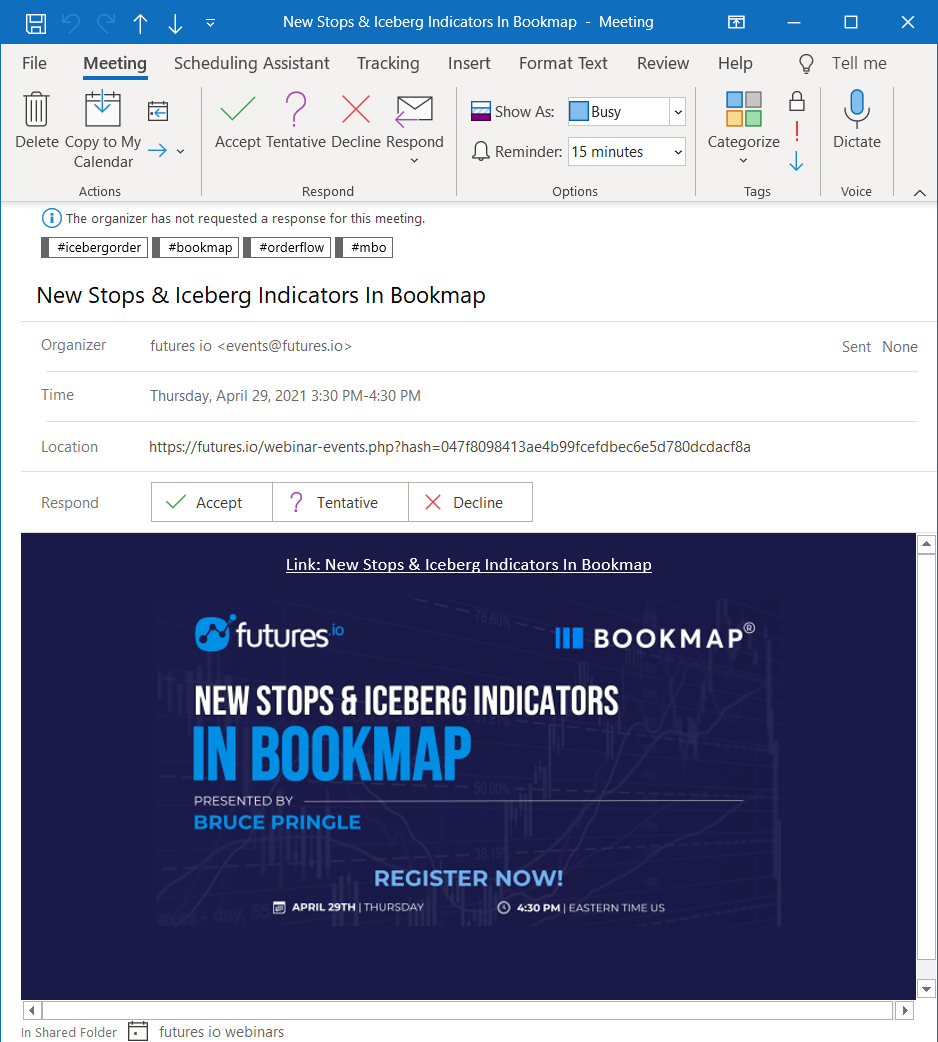The image size is (938, 1042).
Task: Click organizer futures io email address
Action: (250, 346)
